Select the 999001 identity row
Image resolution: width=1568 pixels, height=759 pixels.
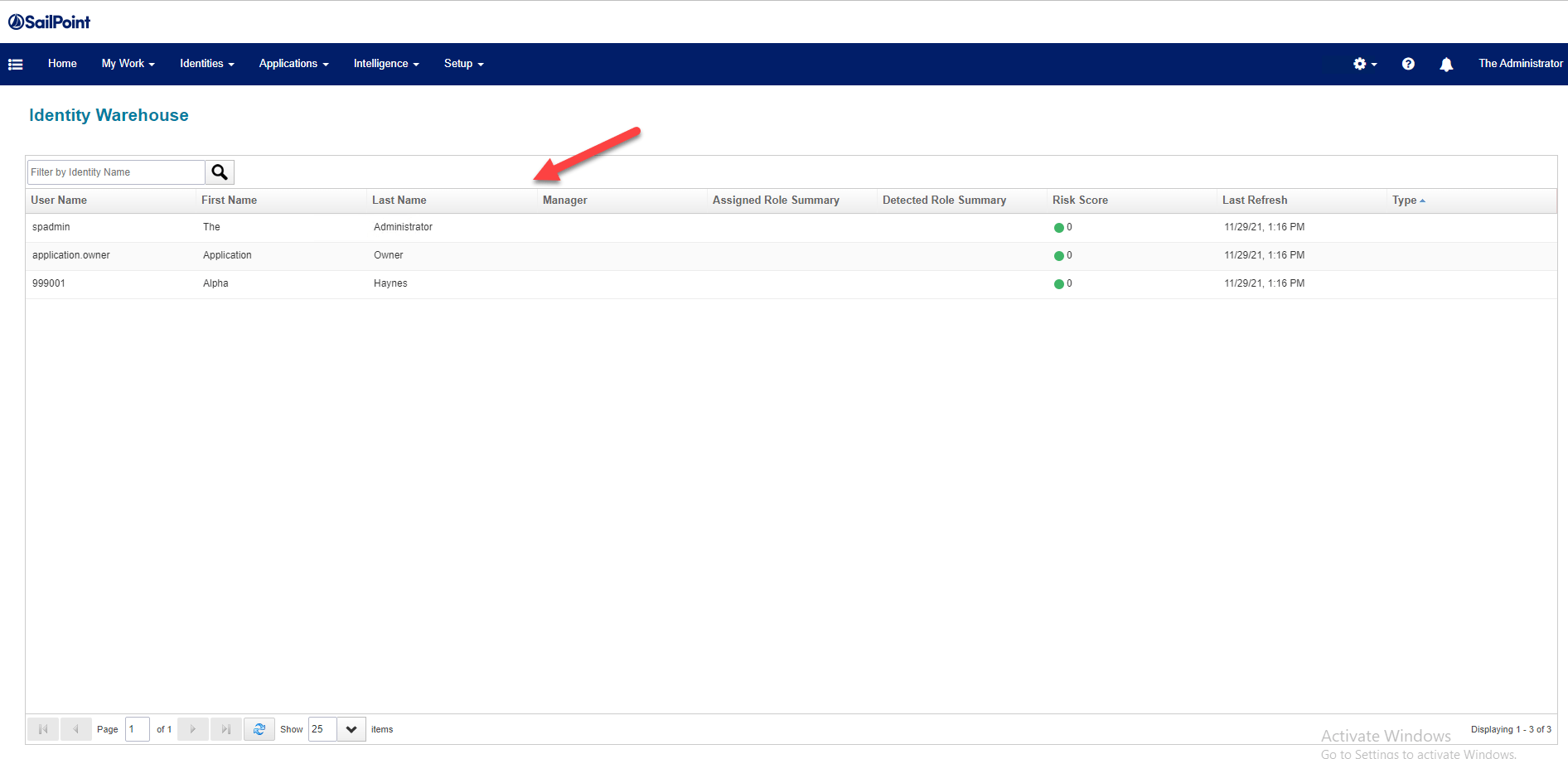point(791,284)
